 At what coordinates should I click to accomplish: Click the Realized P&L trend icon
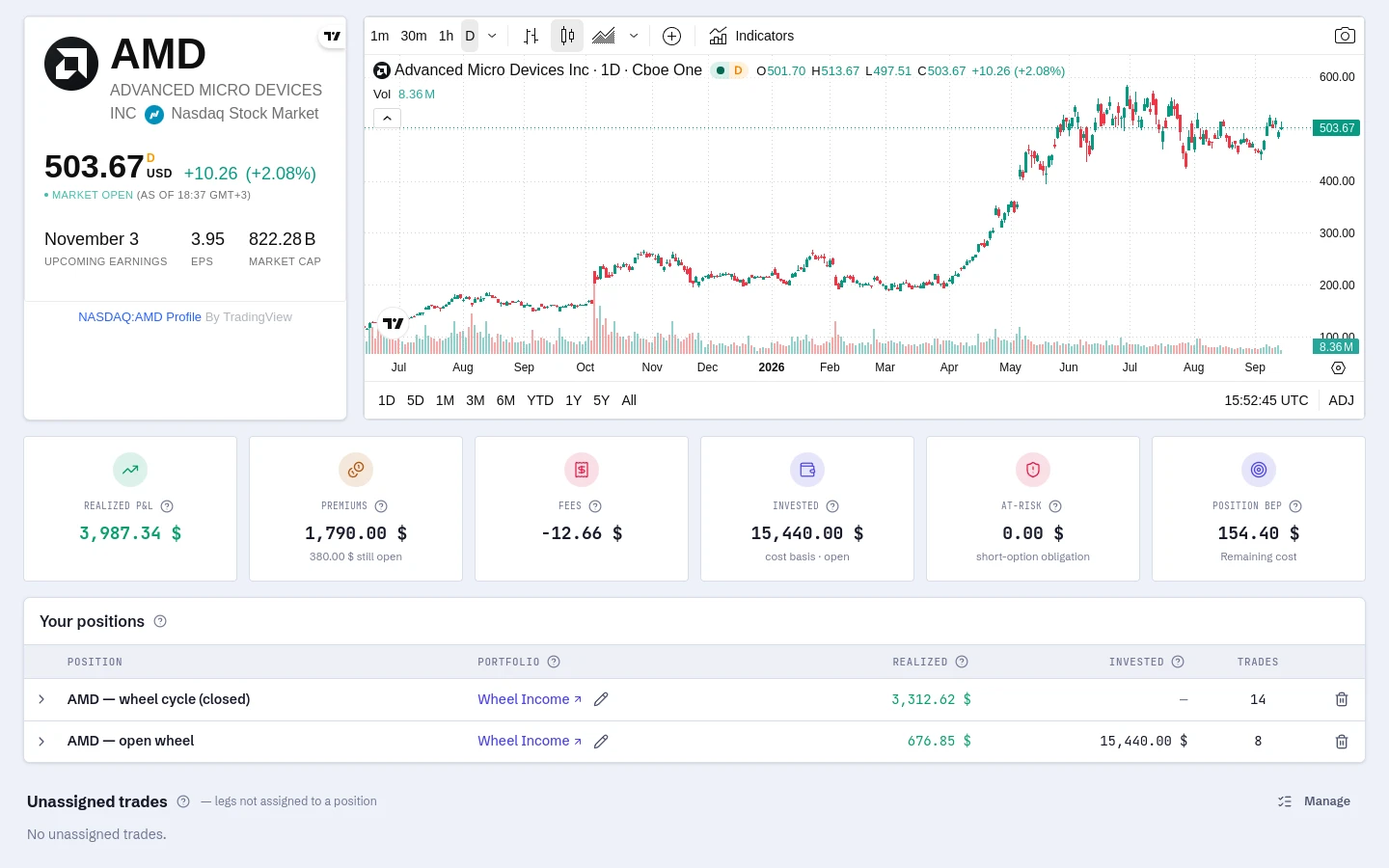(130, 470)
